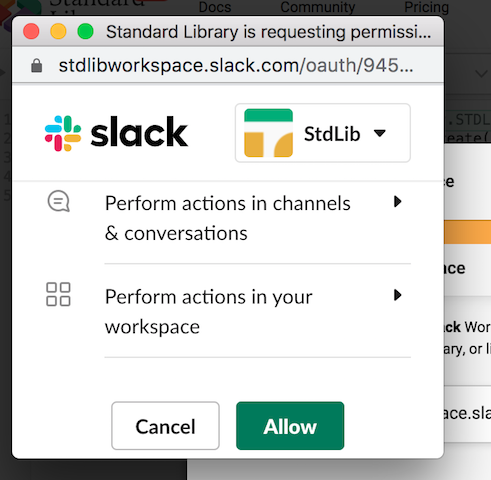
Task: Select "Perform actions in channels & conversations"
Action: (x=228, y=218)
